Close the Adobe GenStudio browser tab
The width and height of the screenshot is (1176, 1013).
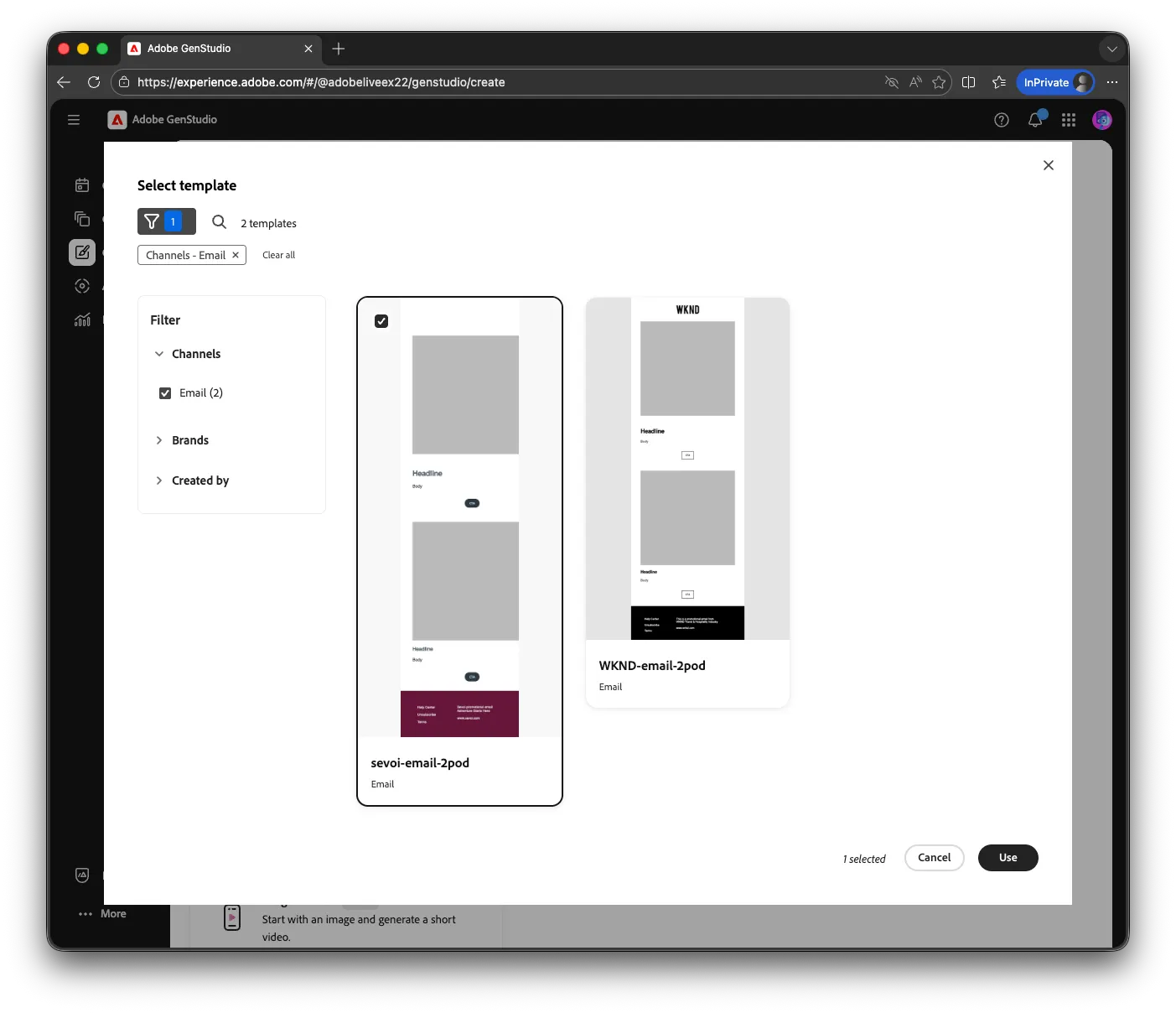(308, 49)
